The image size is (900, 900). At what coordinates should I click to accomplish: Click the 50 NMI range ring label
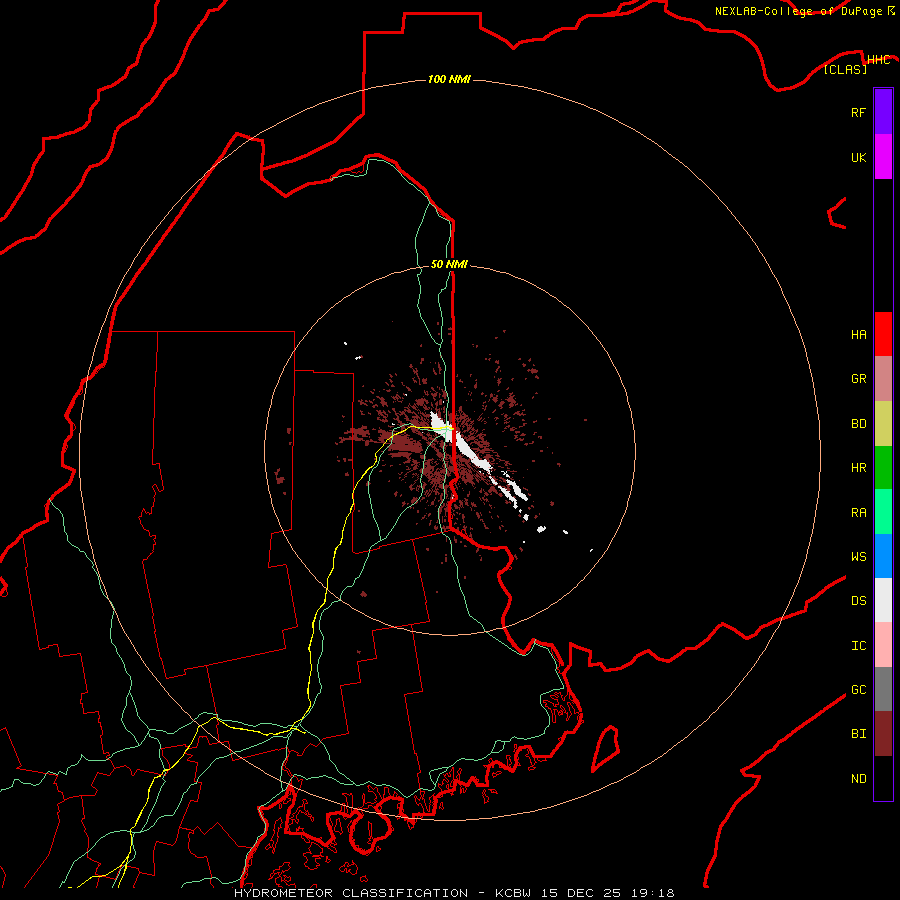pos(449,264)
